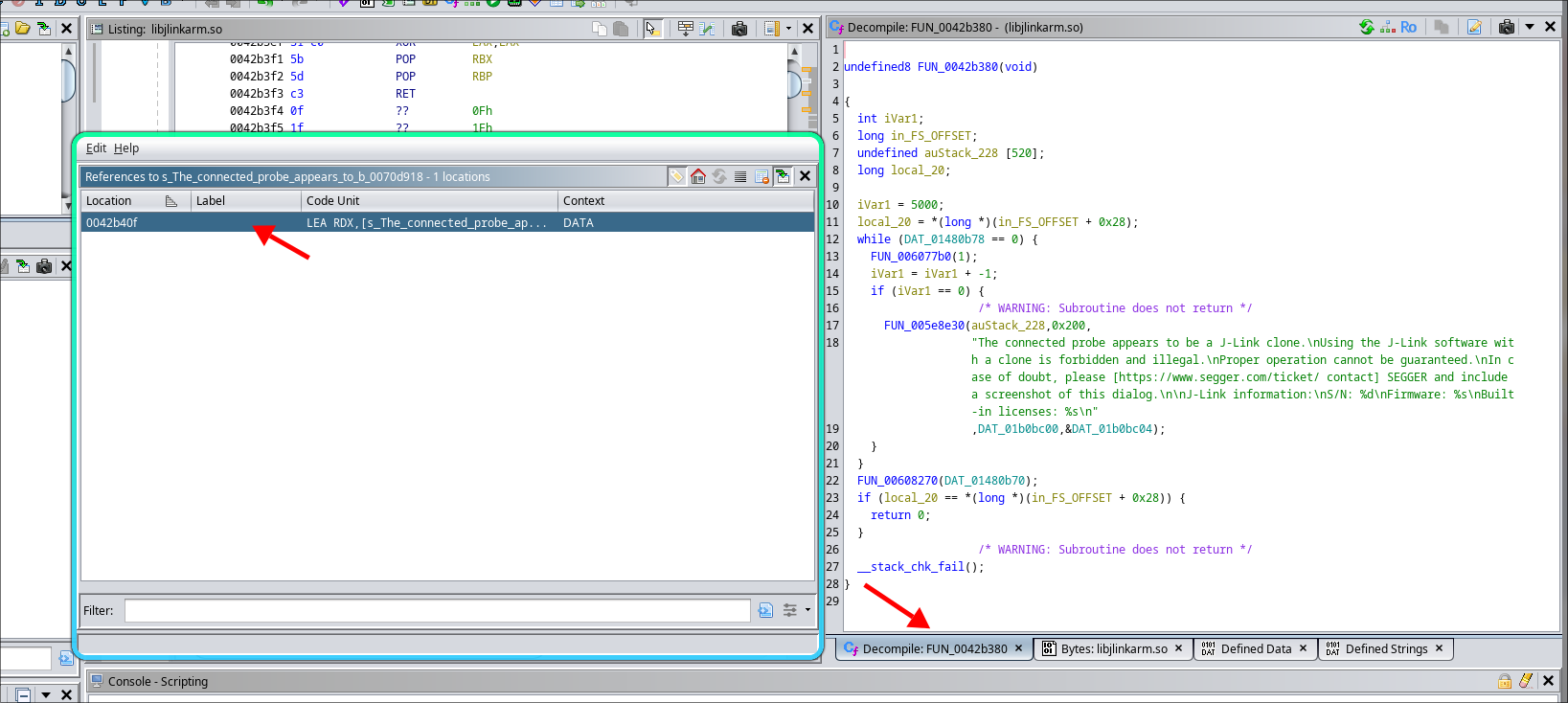This screenshot has width=1568, height=703.
Task: Toggle the Listing cursor selection button
Action: 652,29
